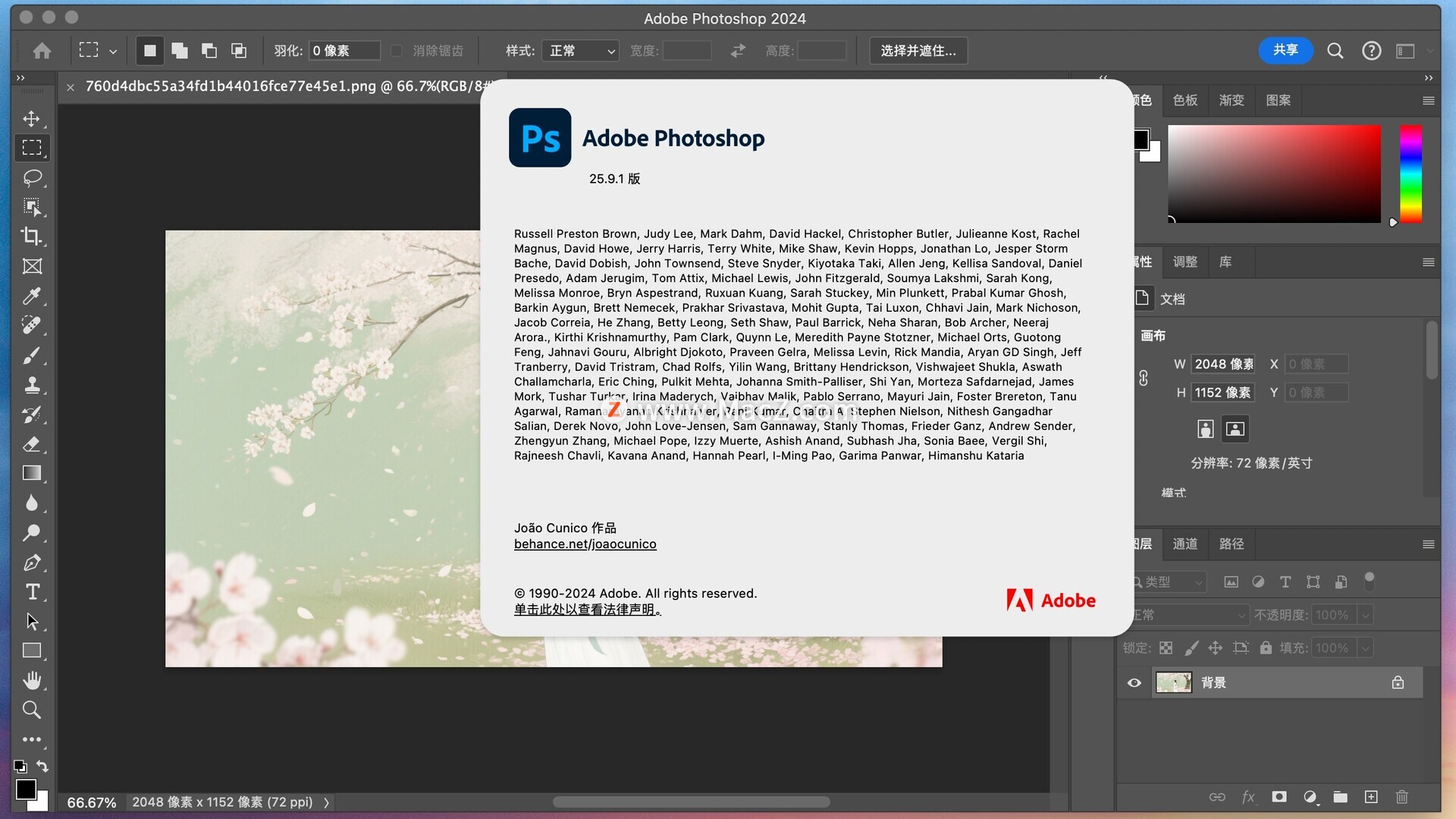This screenshot has height=819, width=1456.
Task: Open the Edit Toolbar three-dots menu
Action: pos(31,739)
